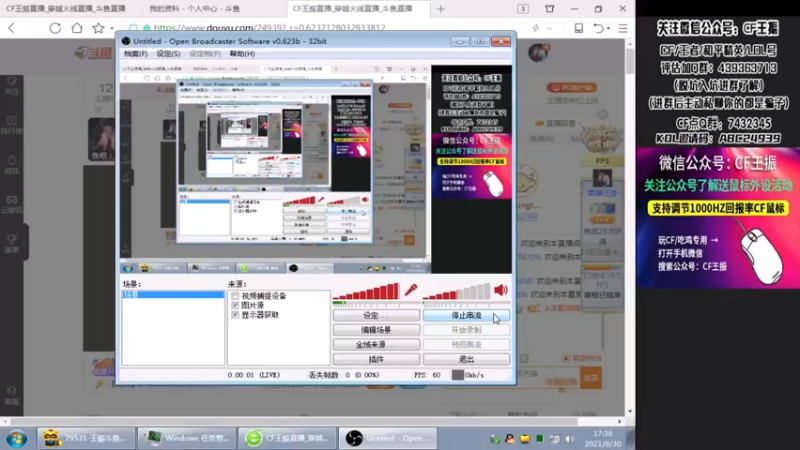Open the 设定(S) settings menu
800x450 pixels.
[168, 54]
